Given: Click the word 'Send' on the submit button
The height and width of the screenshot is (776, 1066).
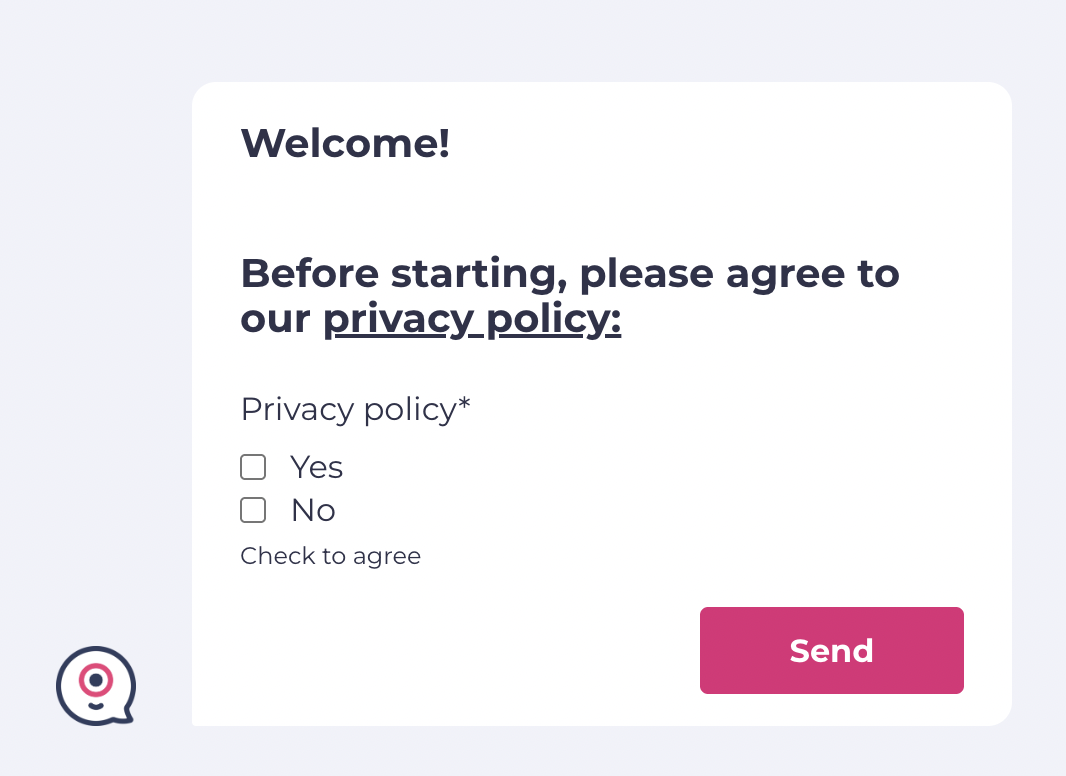Looking at the screenshot, I should click(831, 651).
